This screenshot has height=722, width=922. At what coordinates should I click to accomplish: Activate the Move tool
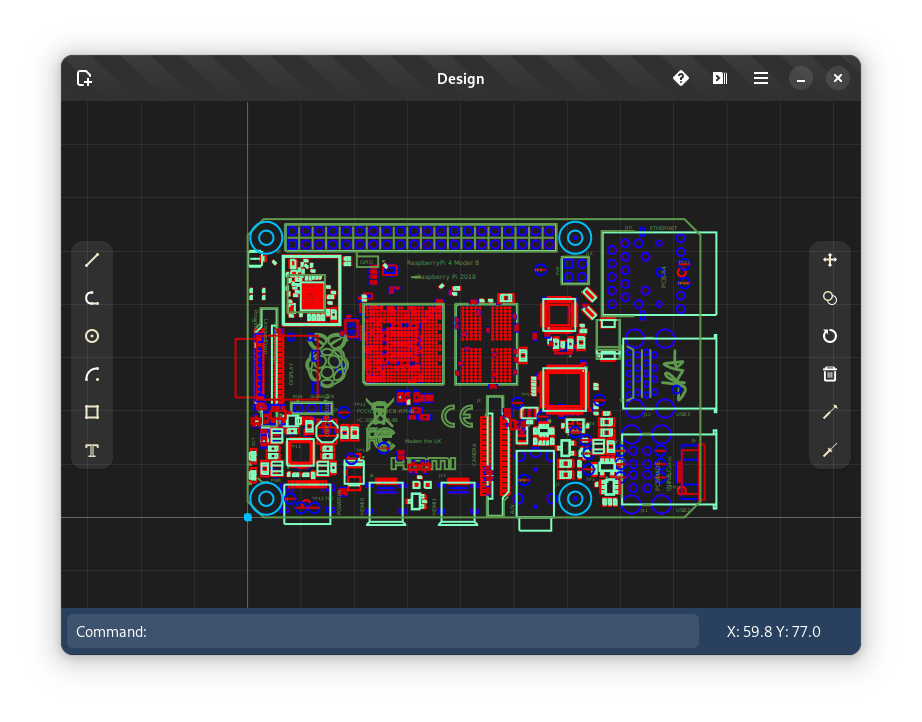(830, 260)
